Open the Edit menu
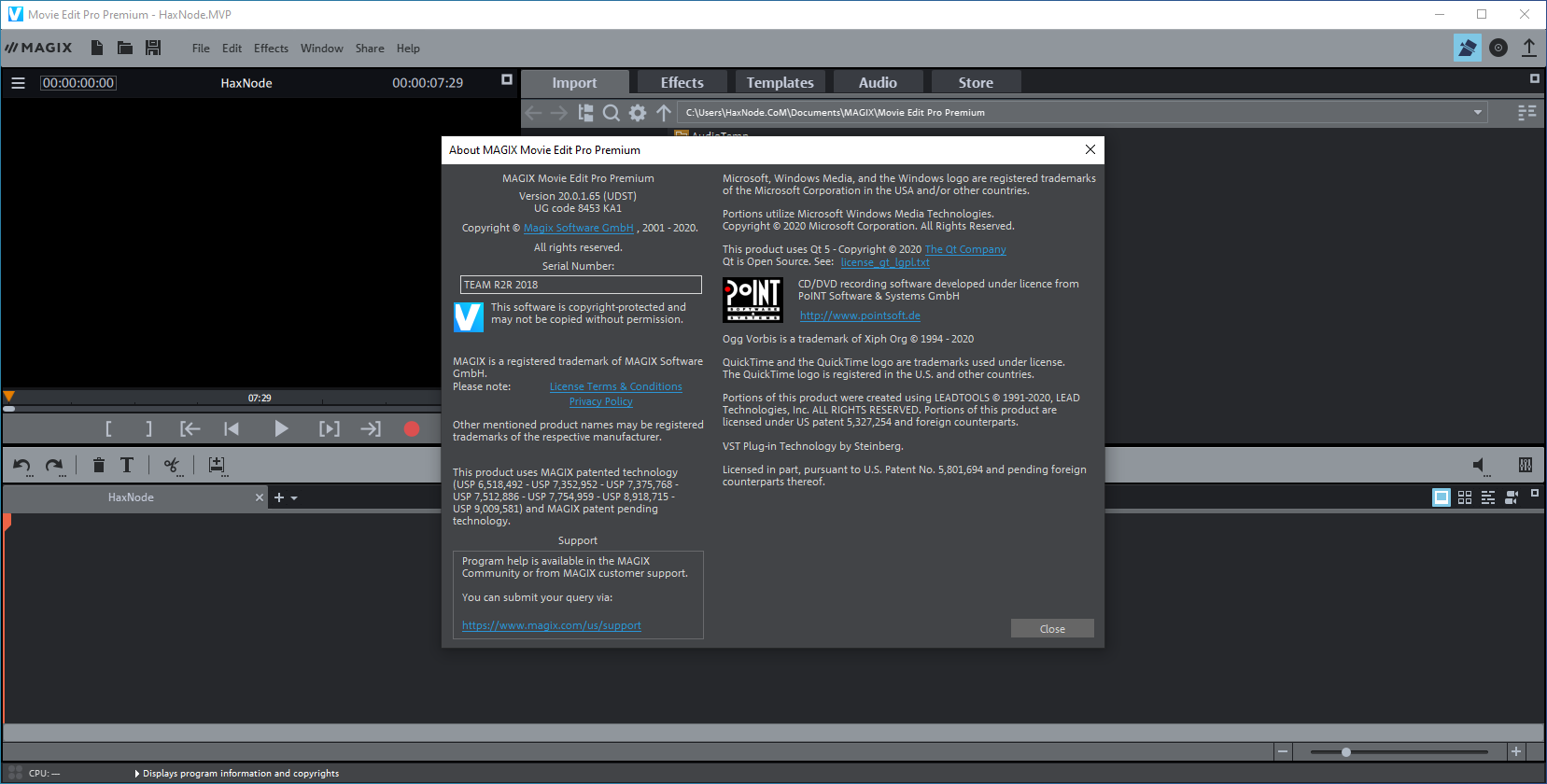Image resolution: width=1547 pixels, height=784 pixels. 232,49
